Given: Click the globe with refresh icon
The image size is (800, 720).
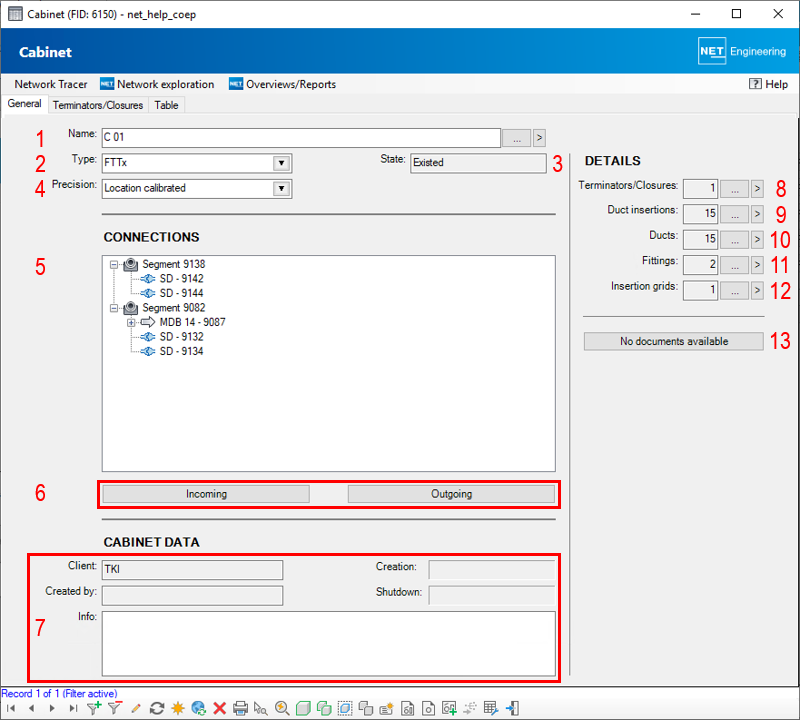Looking at the screenshot, I should (x=198, y=708).
